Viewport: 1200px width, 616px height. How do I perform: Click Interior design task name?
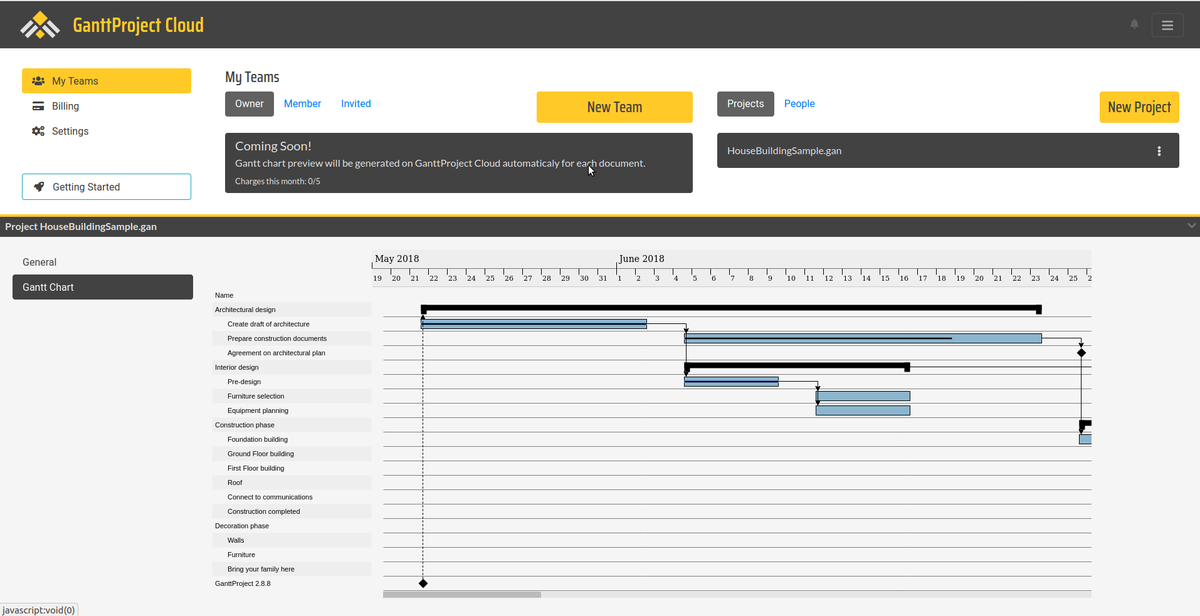pyautogui.click(x=237, y=367)
